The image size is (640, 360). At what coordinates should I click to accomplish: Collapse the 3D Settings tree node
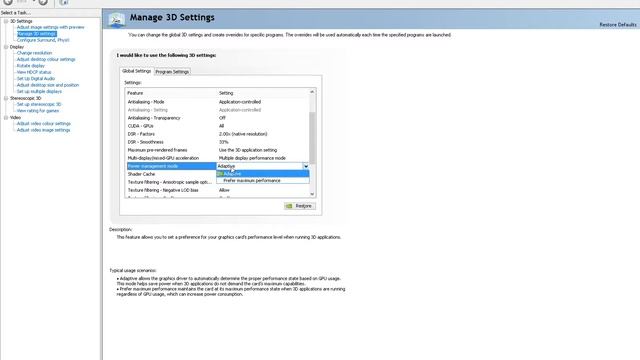coord(6,21)
